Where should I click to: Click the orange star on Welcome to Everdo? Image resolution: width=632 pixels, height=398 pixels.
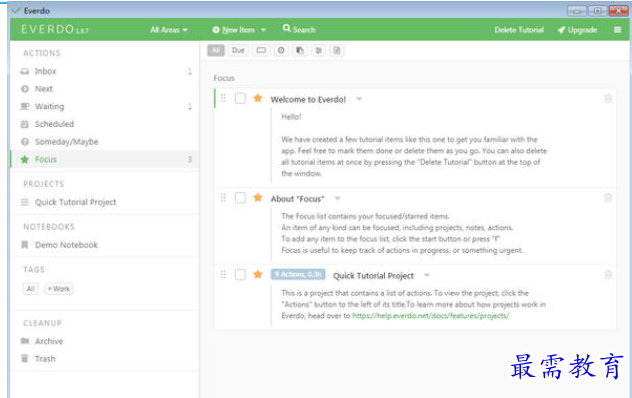coord(258,98)
